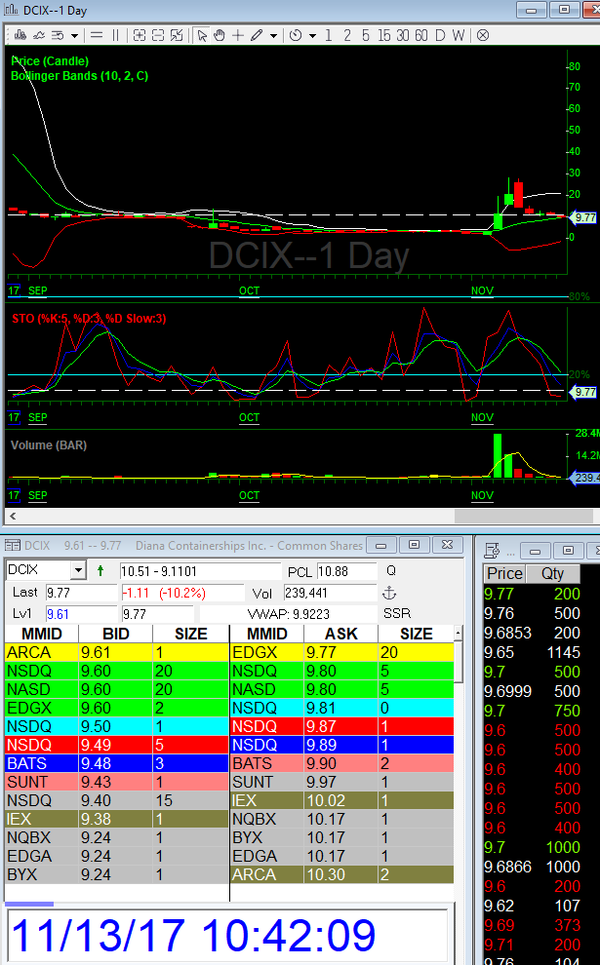This screenshot has width=600, height=965.
Task: Click the green up-tick arrow icon
Action: [x=100, y=571]
